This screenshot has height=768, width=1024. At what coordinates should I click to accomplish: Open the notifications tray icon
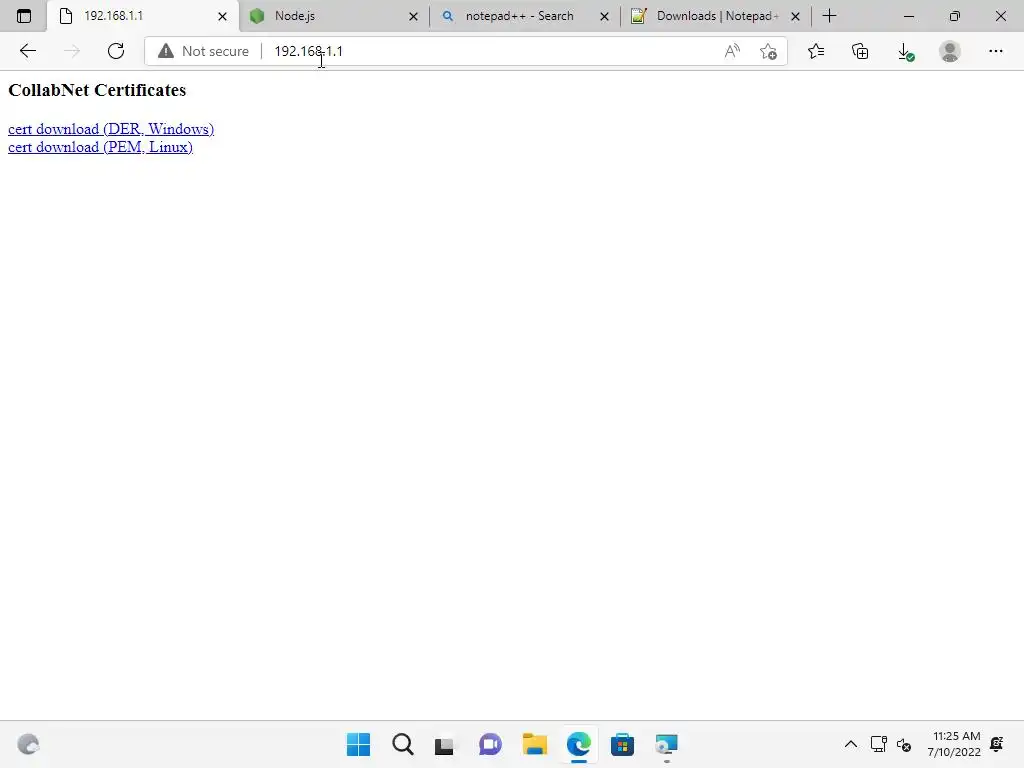(x=997, y=744)
